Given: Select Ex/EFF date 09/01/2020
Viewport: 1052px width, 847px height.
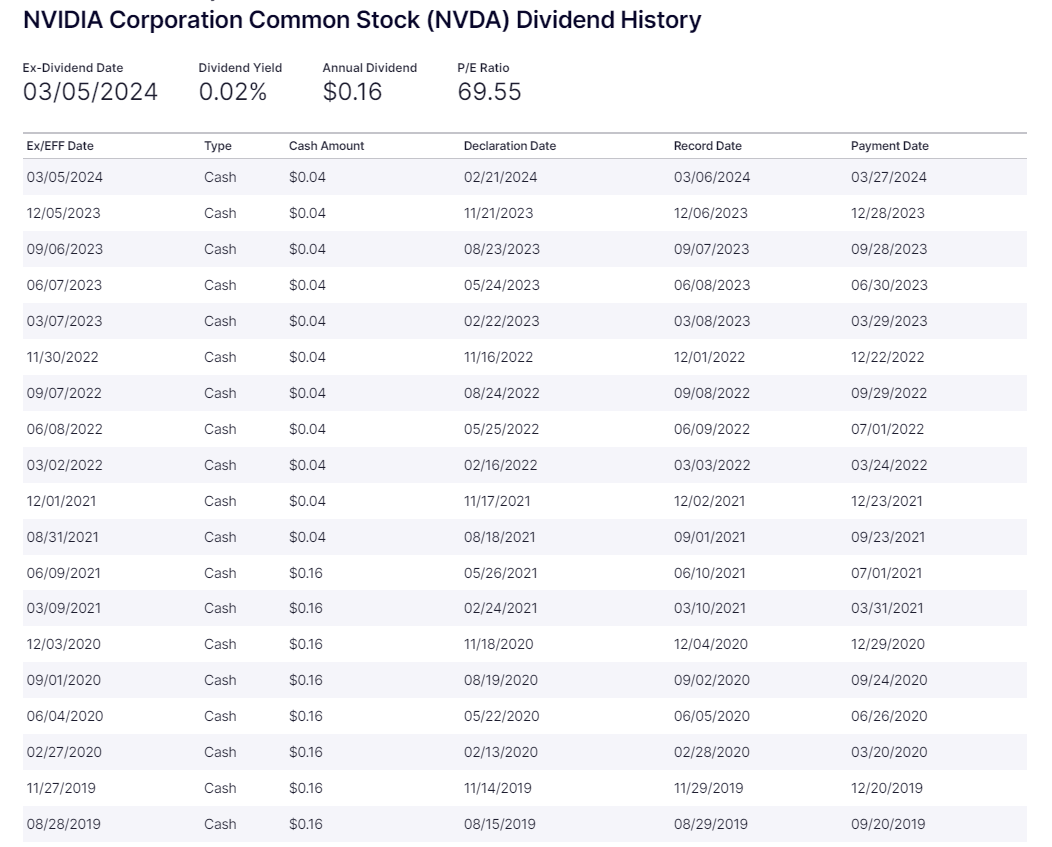Looking at the screenshot, I should (x=64, y=681).
